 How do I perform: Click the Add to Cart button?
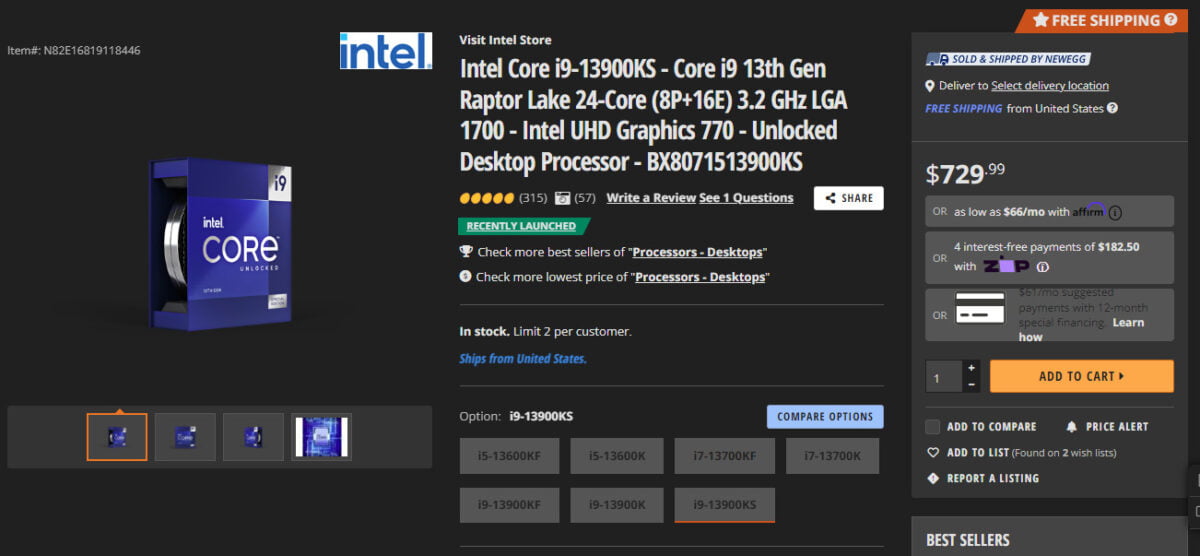pyautogui.click(x=1081, y=376)
